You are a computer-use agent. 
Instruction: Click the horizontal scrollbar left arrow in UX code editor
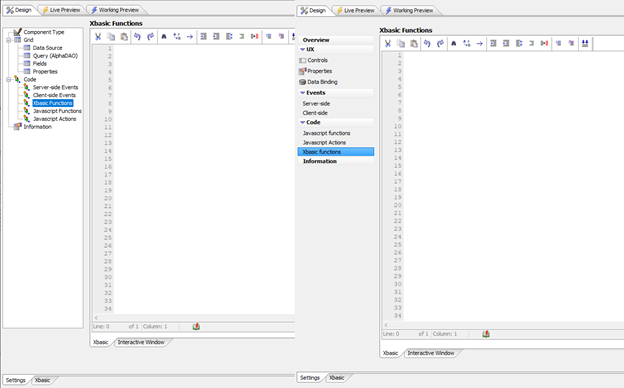(x=386, y=325)
